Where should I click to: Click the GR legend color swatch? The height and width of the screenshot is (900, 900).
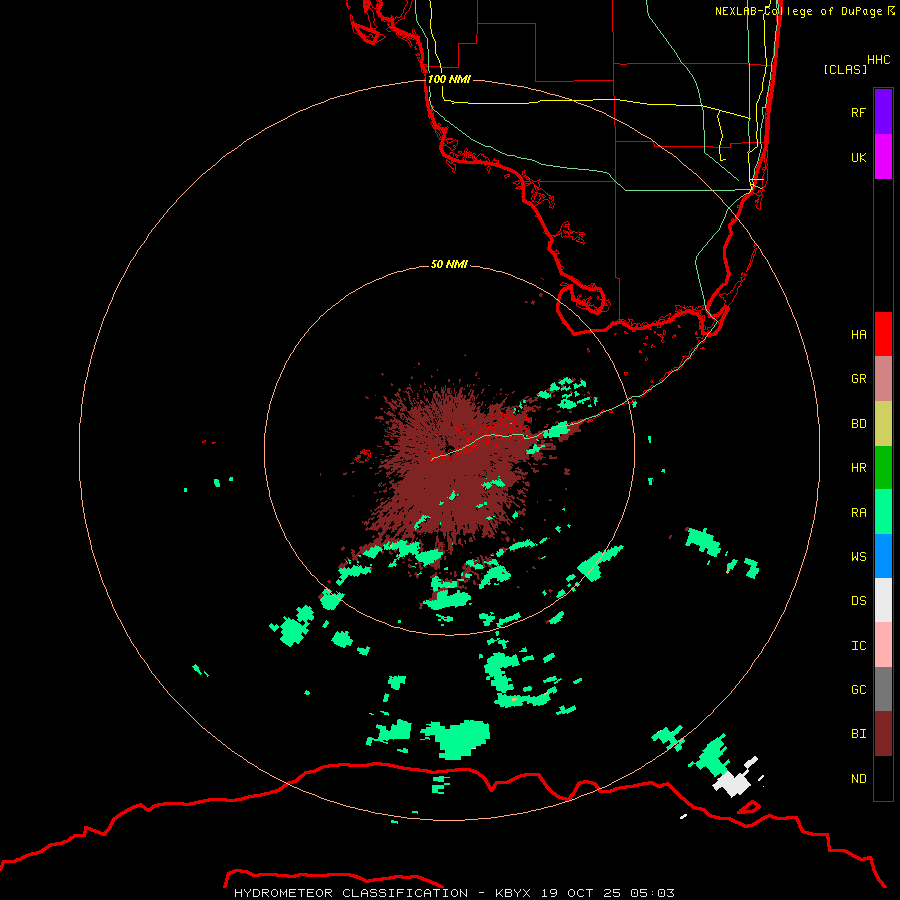[883, 379]
